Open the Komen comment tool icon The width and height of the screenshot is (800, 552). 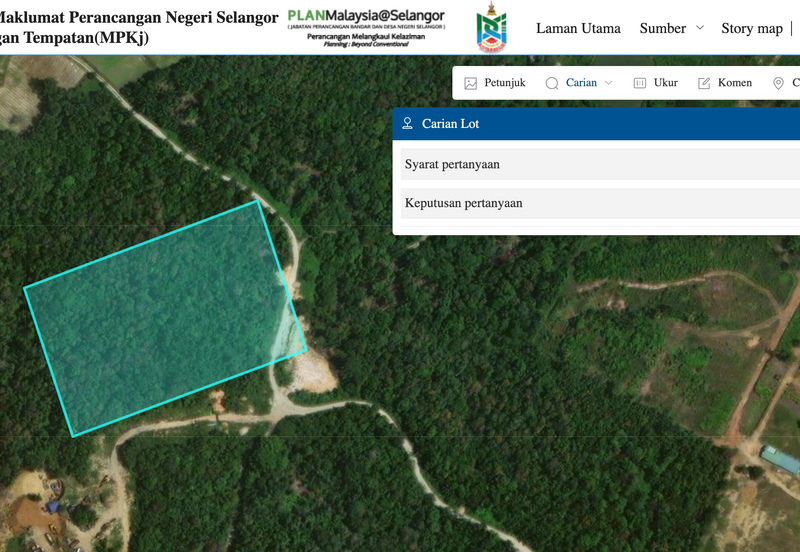pos(704,84)
